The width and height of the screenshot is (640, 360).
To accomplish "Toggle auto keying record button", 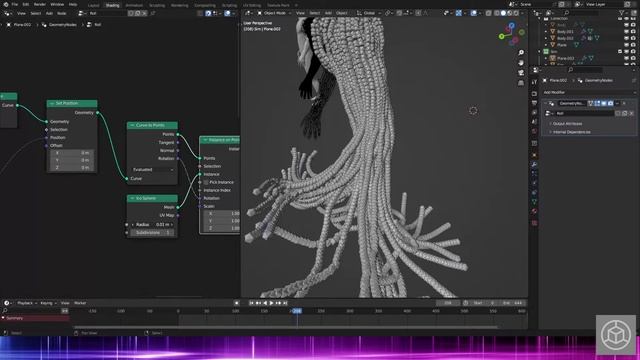I will (236, 303).
